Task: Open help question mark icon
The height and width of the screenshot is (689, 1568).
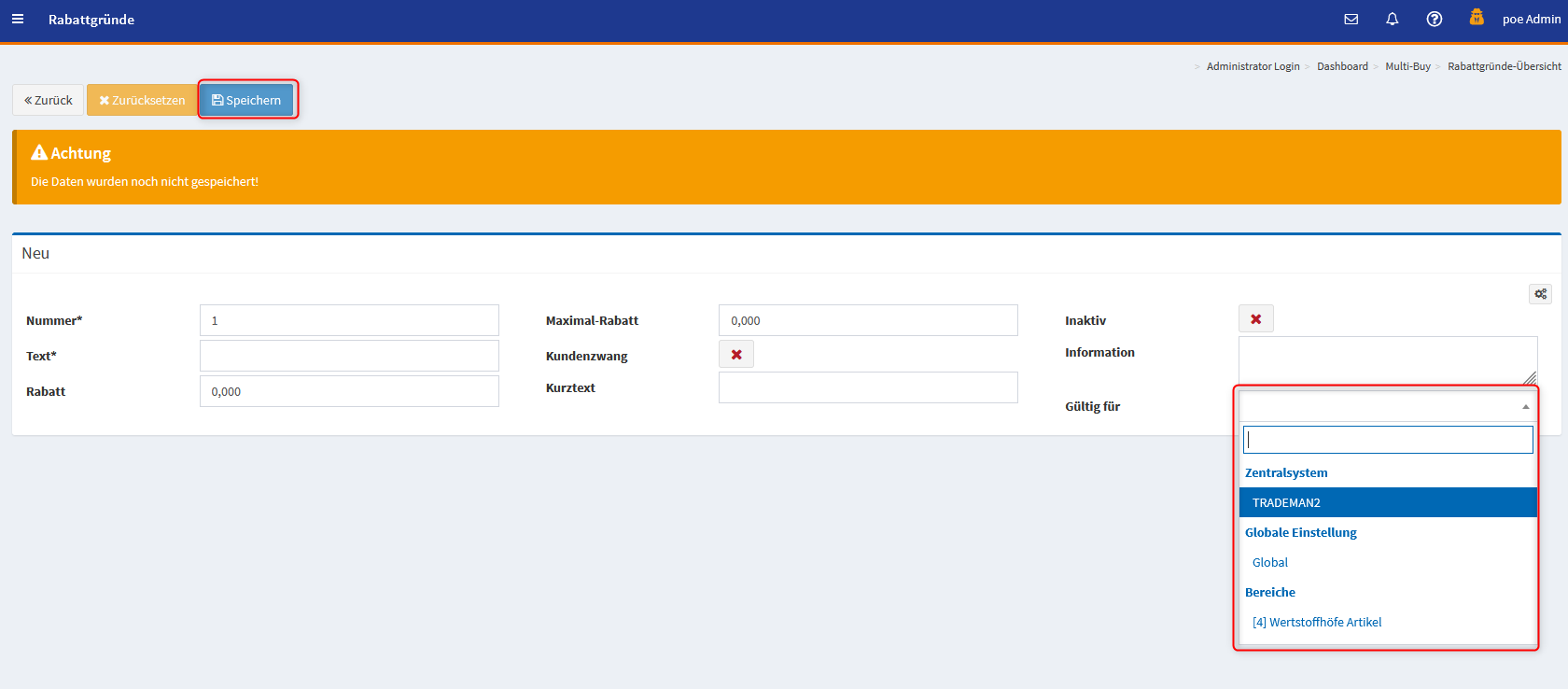Action: click(1434, 19)
